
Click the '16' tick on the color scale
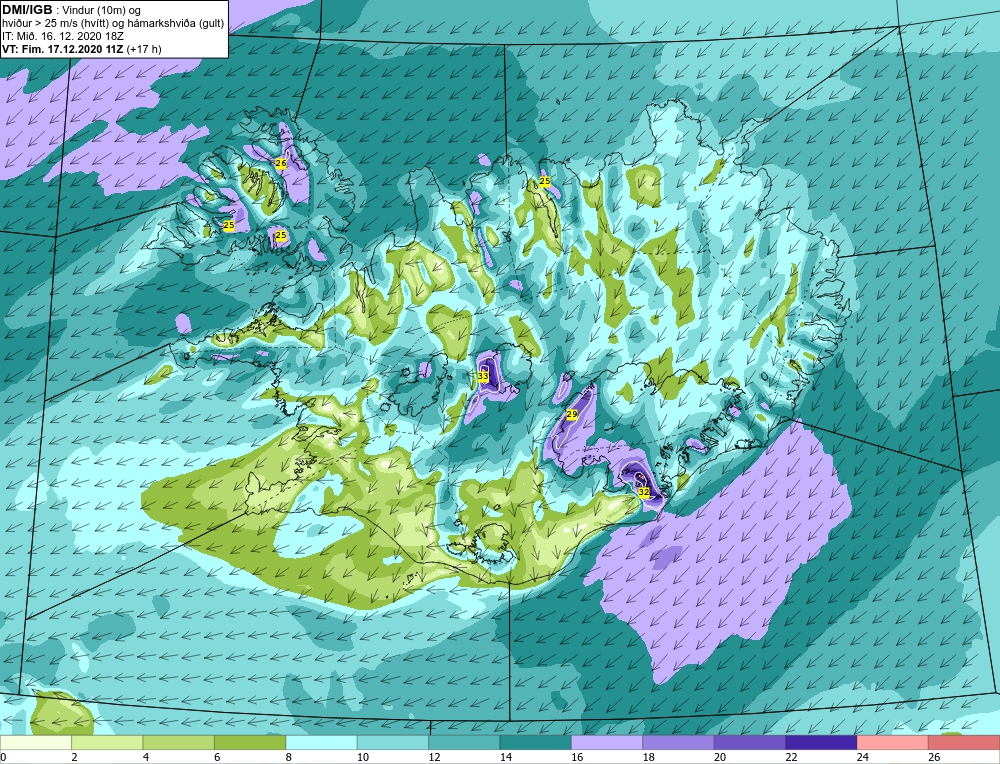tap(577, 757)
